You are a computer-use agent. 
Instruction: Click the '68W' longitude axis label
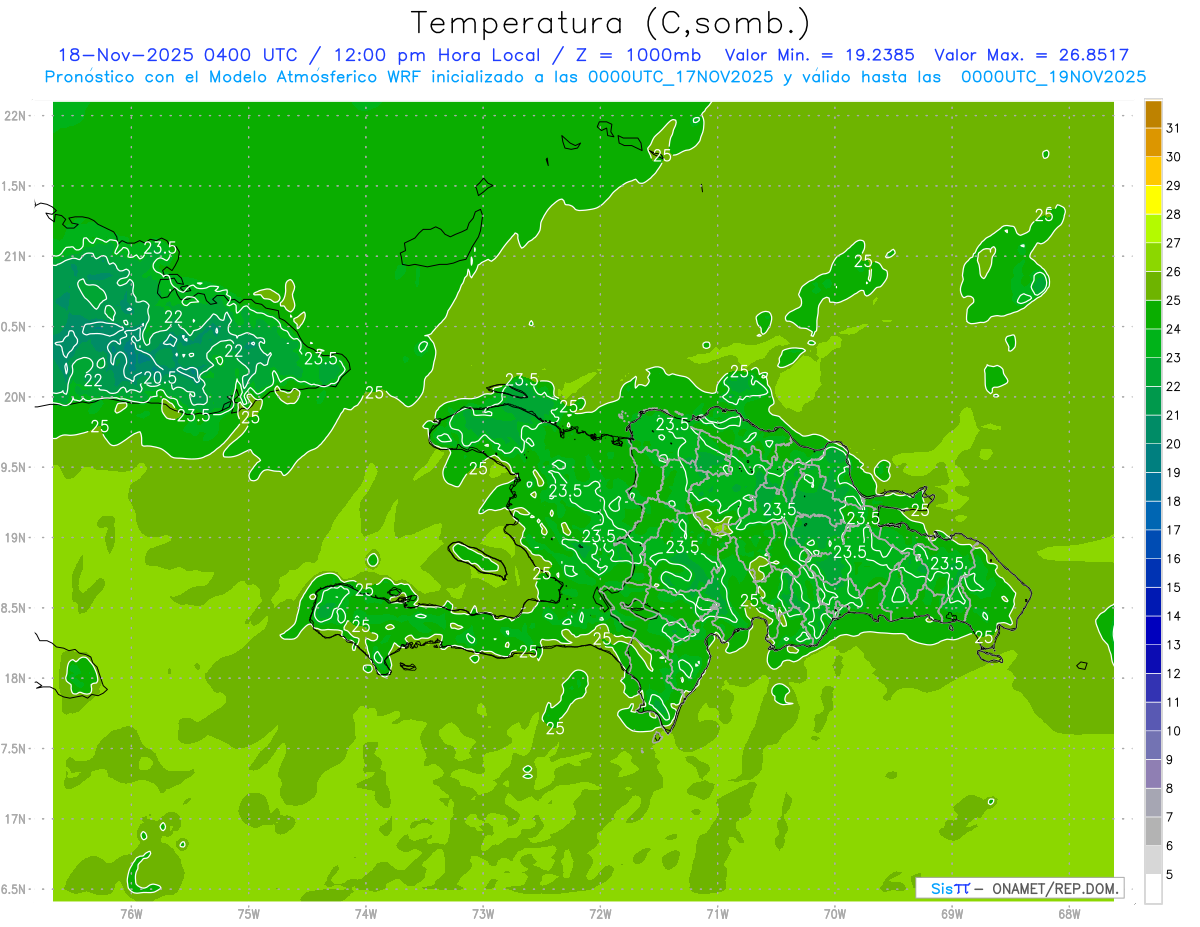[1069, 914]
